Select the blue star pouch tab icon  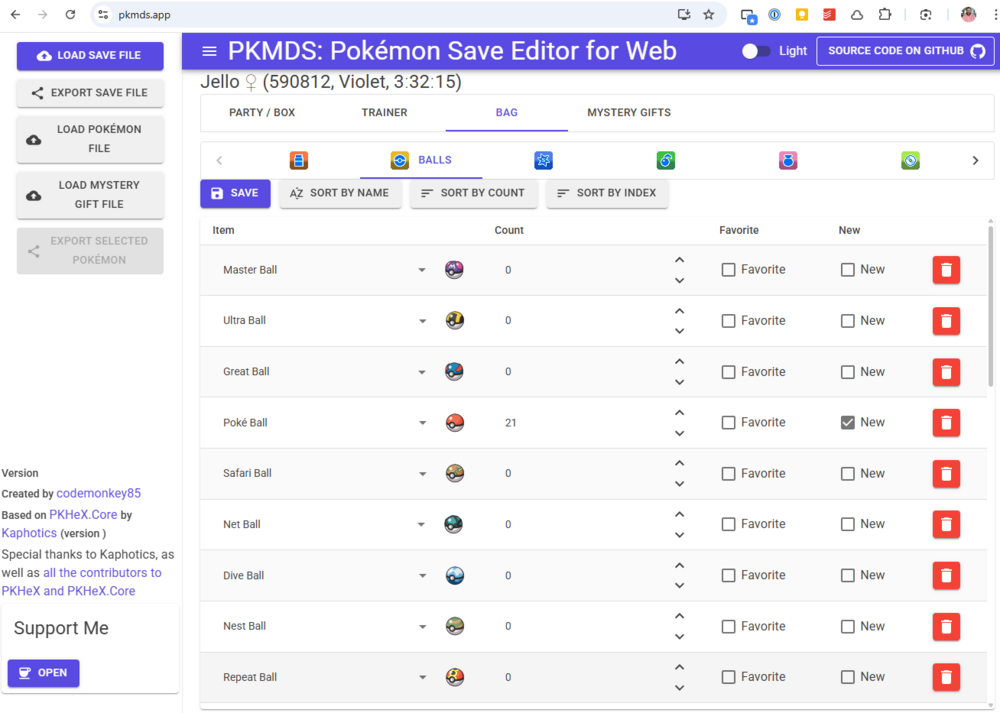coord(543,161)
